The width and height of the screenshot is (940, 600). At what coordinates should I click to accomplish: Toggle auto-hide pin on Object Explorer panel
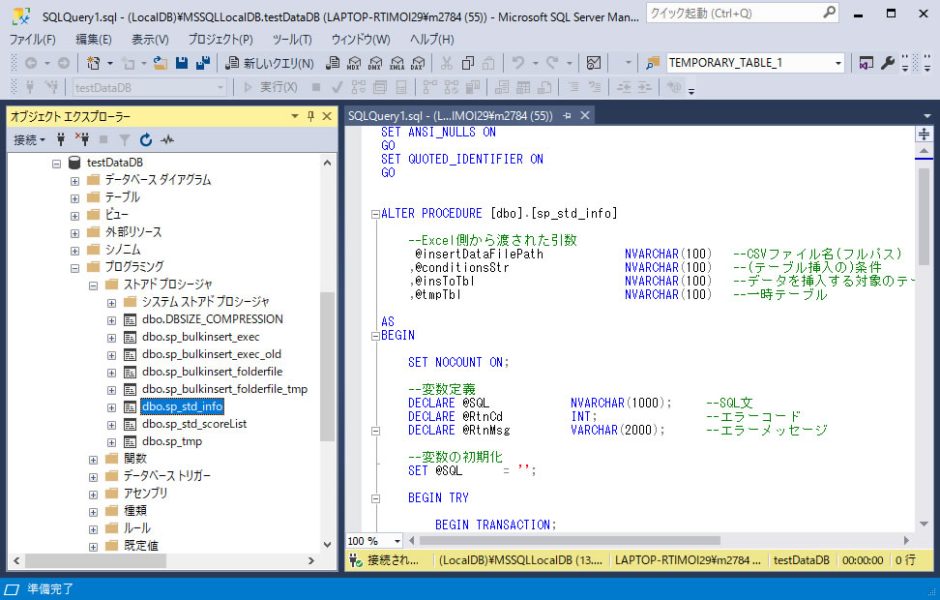pyautogui.click(x=311, y=116)
